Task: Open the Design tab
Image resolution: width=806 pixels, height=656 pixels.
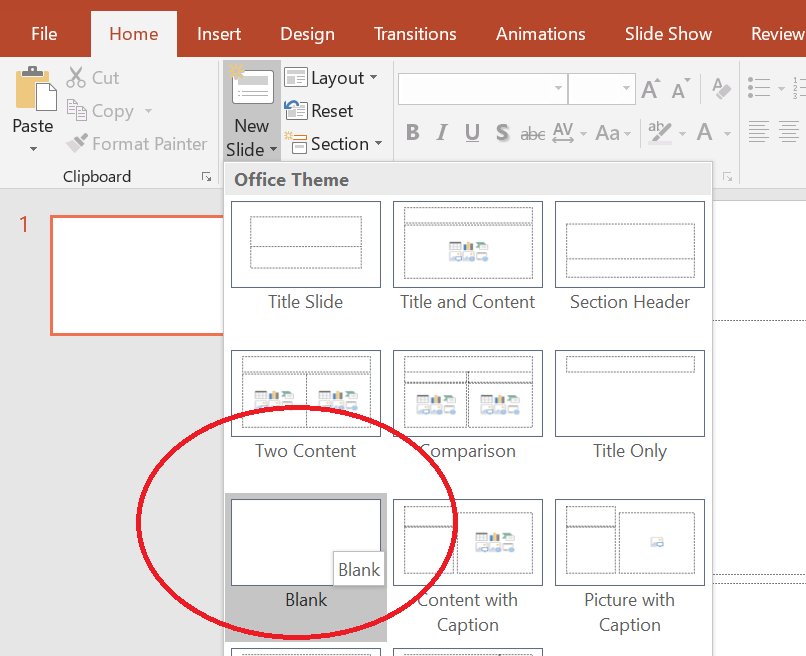Action: point(307,33)
